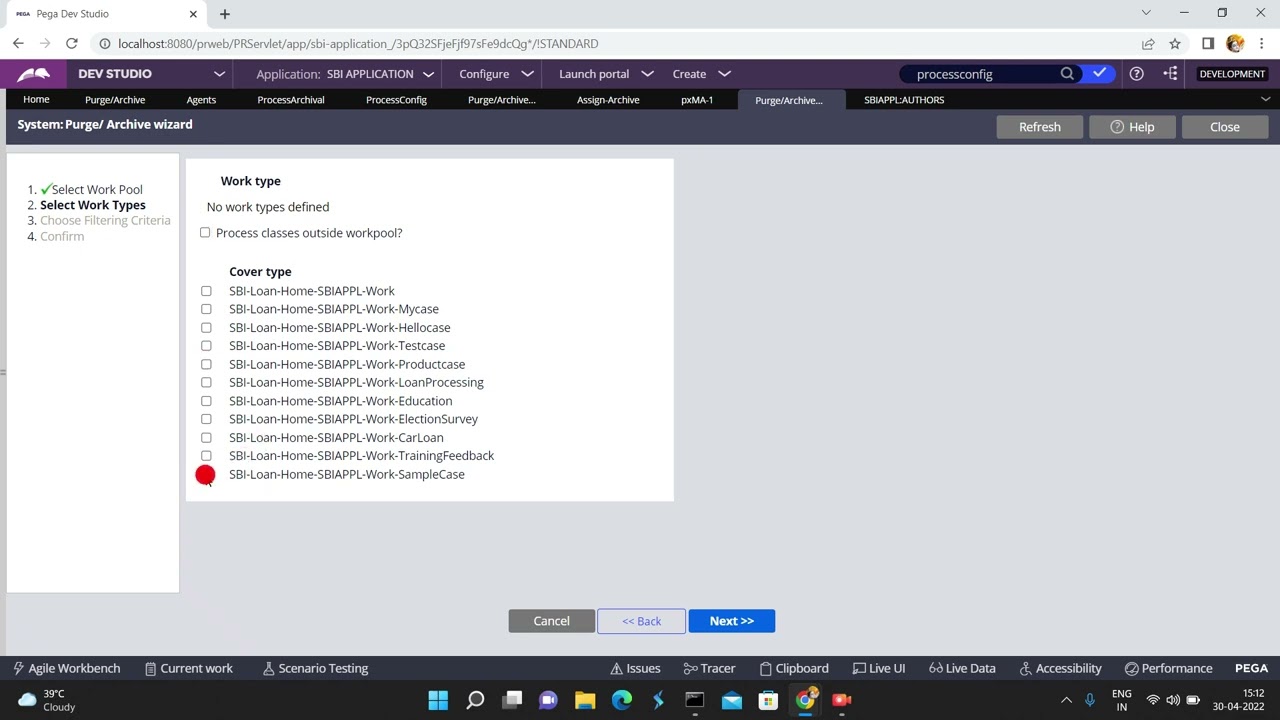The width and height of the screenshot is (1280, 720).
Task: Expand the DEV STUDIO dropdown
Action: tap(219, 74)
